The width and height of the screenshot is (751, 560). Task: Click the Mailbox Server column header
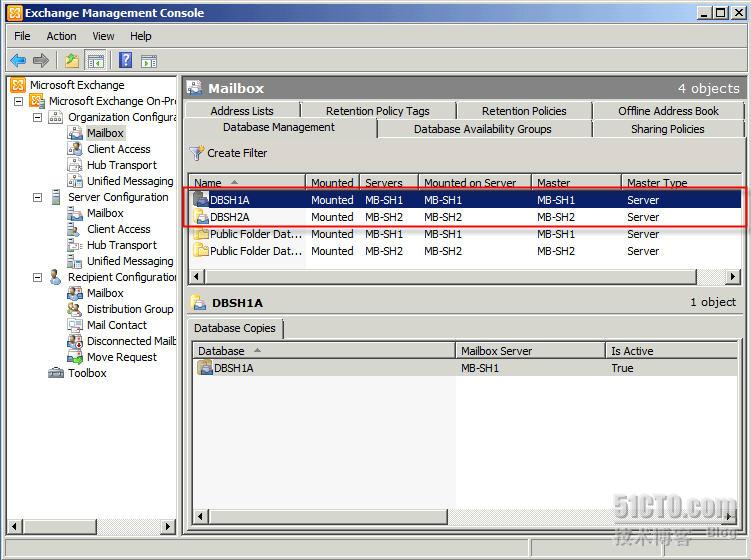(x=530, y=351)
